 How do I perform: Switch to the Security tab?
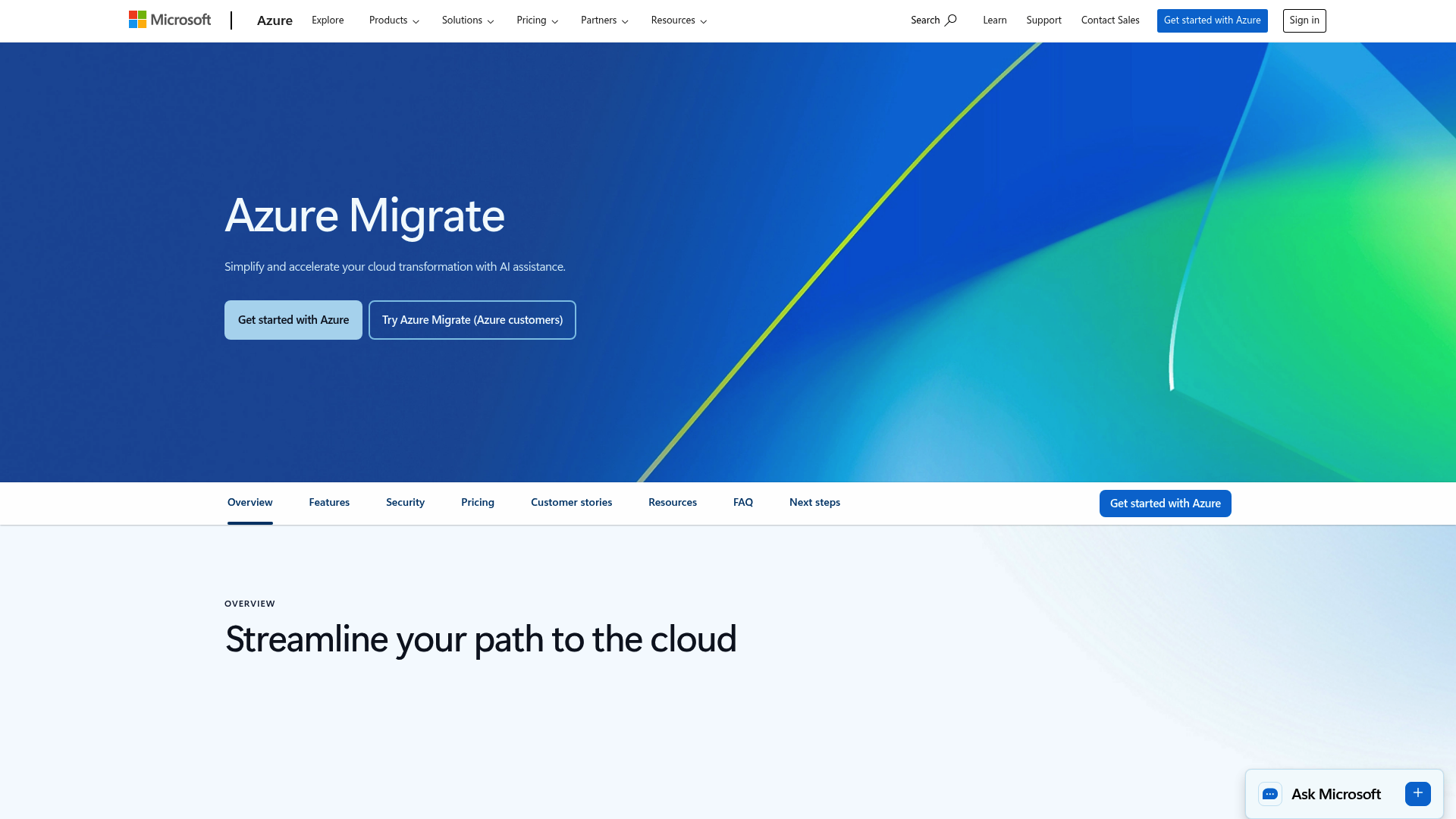(x=404, y=502)
